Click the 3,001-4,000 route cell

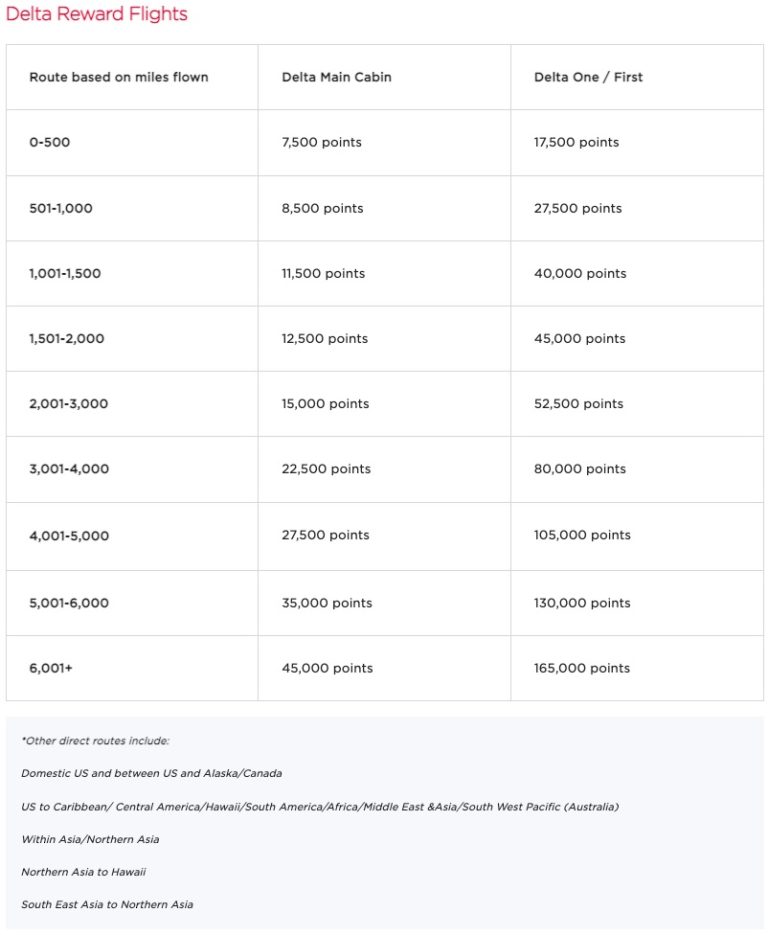tap(69, 469)
